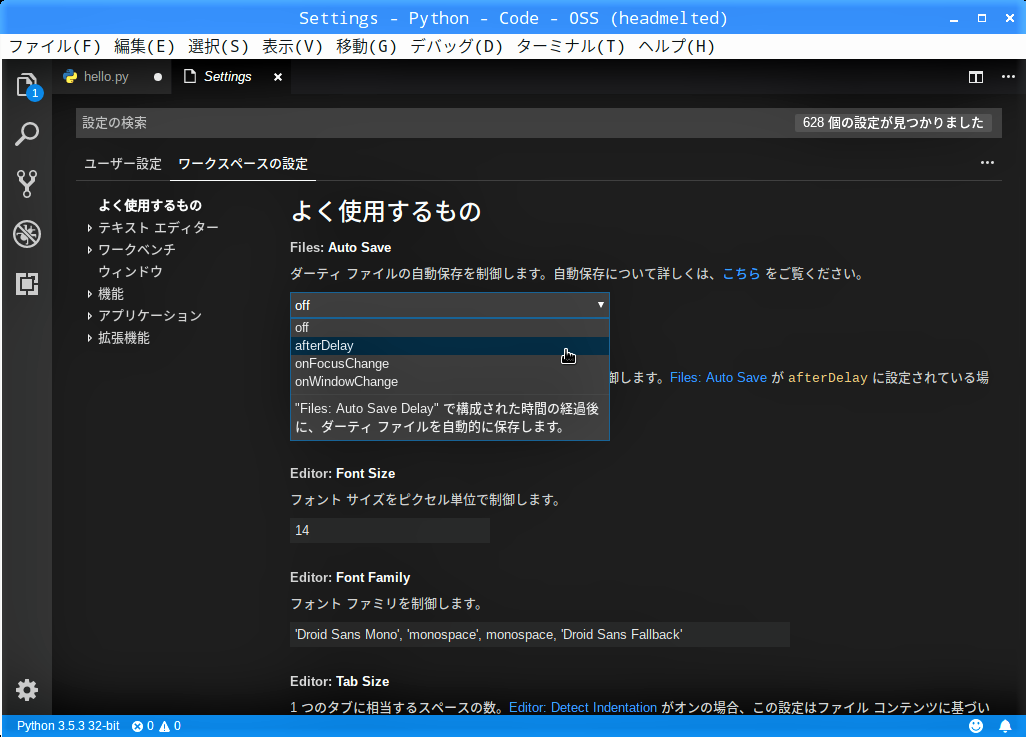Minimize the Code - OSS window
The image size is (1026, 737).
pos(954,19)
